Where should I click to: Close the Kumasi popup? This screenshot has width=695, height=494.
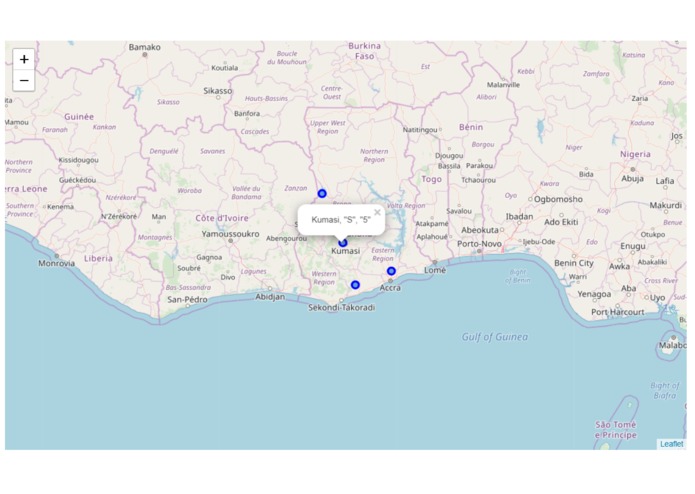pos(377,213)
